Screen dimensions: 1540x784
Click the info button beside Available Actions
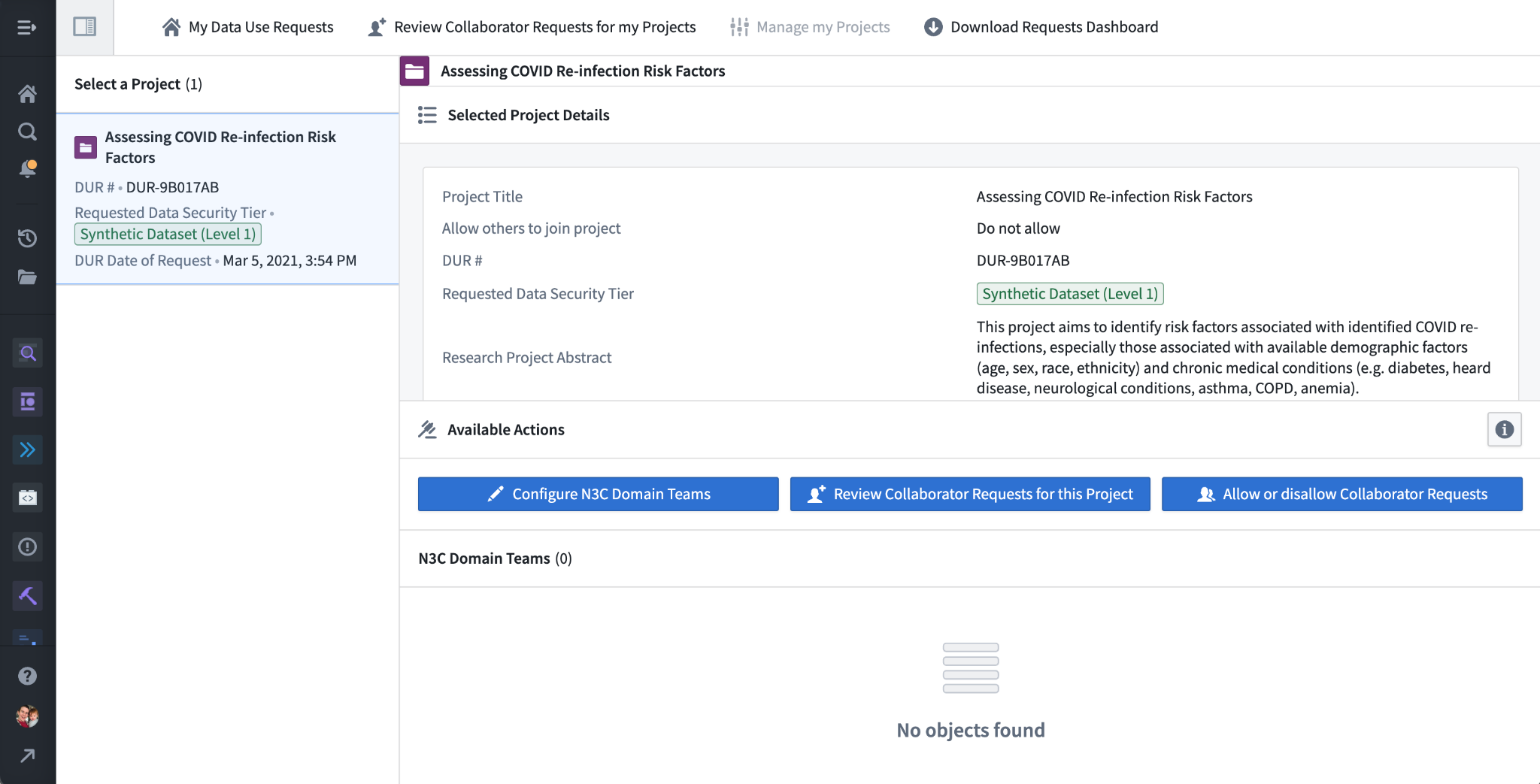click(x=1505, y=429)
